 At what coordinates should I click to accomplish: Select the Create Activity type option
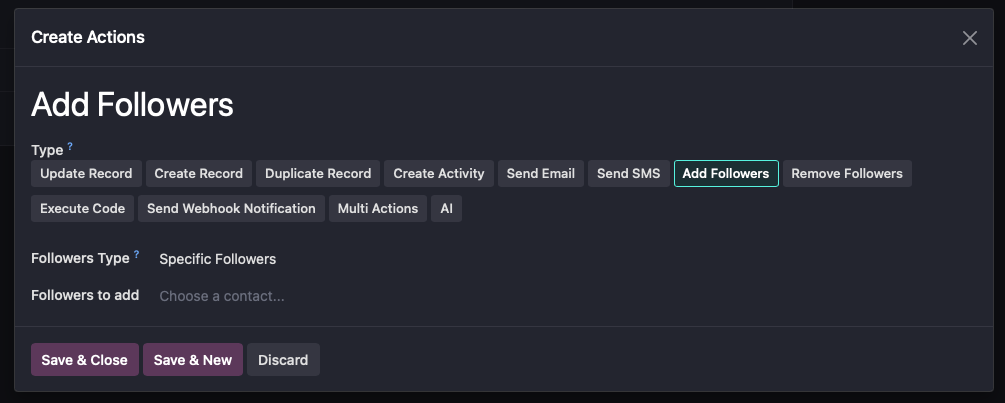tap(438, 174)
